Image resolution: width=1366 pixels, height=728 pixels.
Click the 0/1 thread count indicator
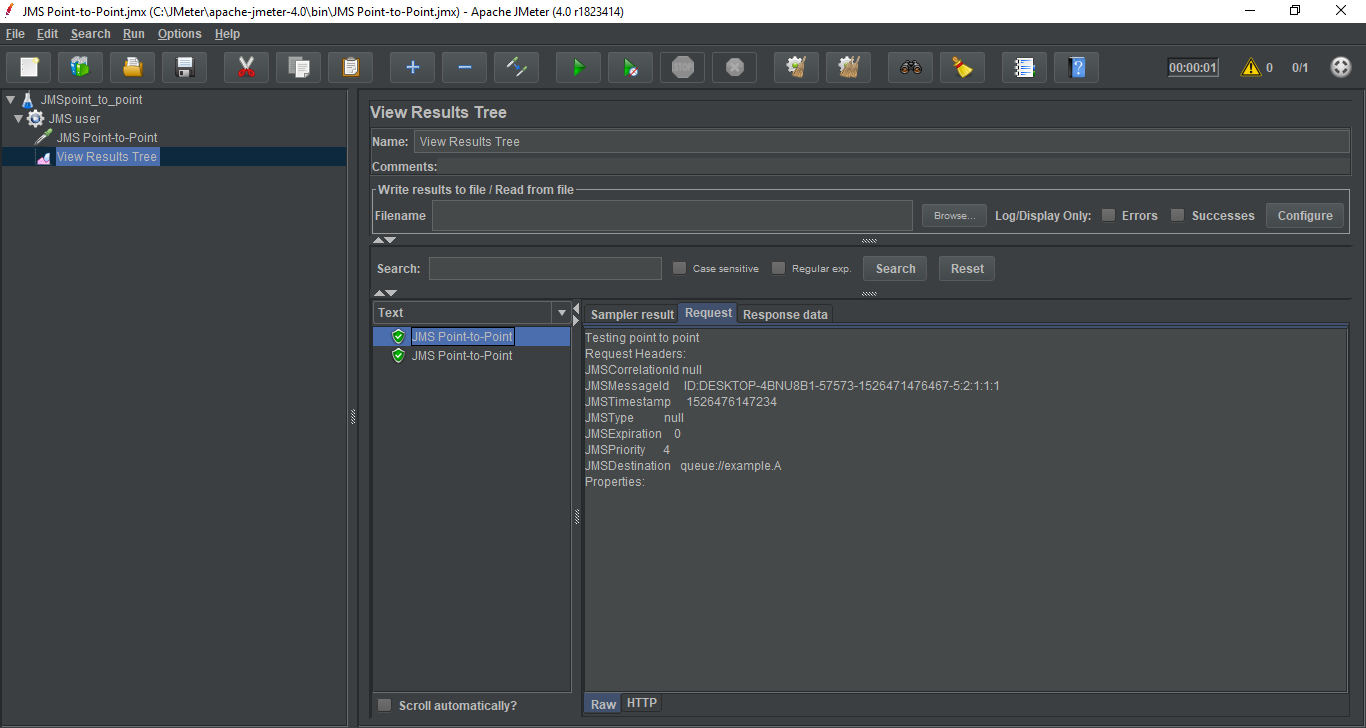click(x=1300, y=67)
